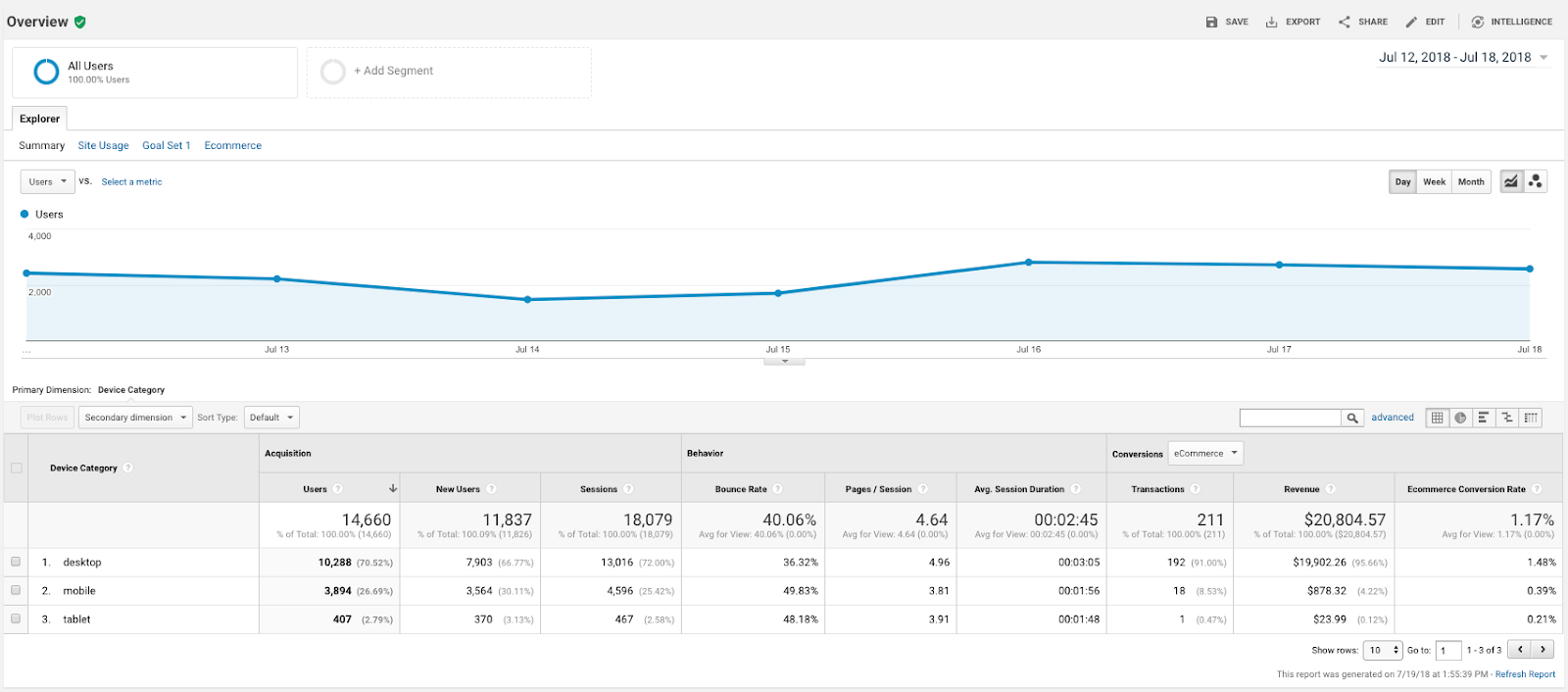The image size is (1568, 692).
Task: Switch to the Site Usage tab
Action: (103, 145)
